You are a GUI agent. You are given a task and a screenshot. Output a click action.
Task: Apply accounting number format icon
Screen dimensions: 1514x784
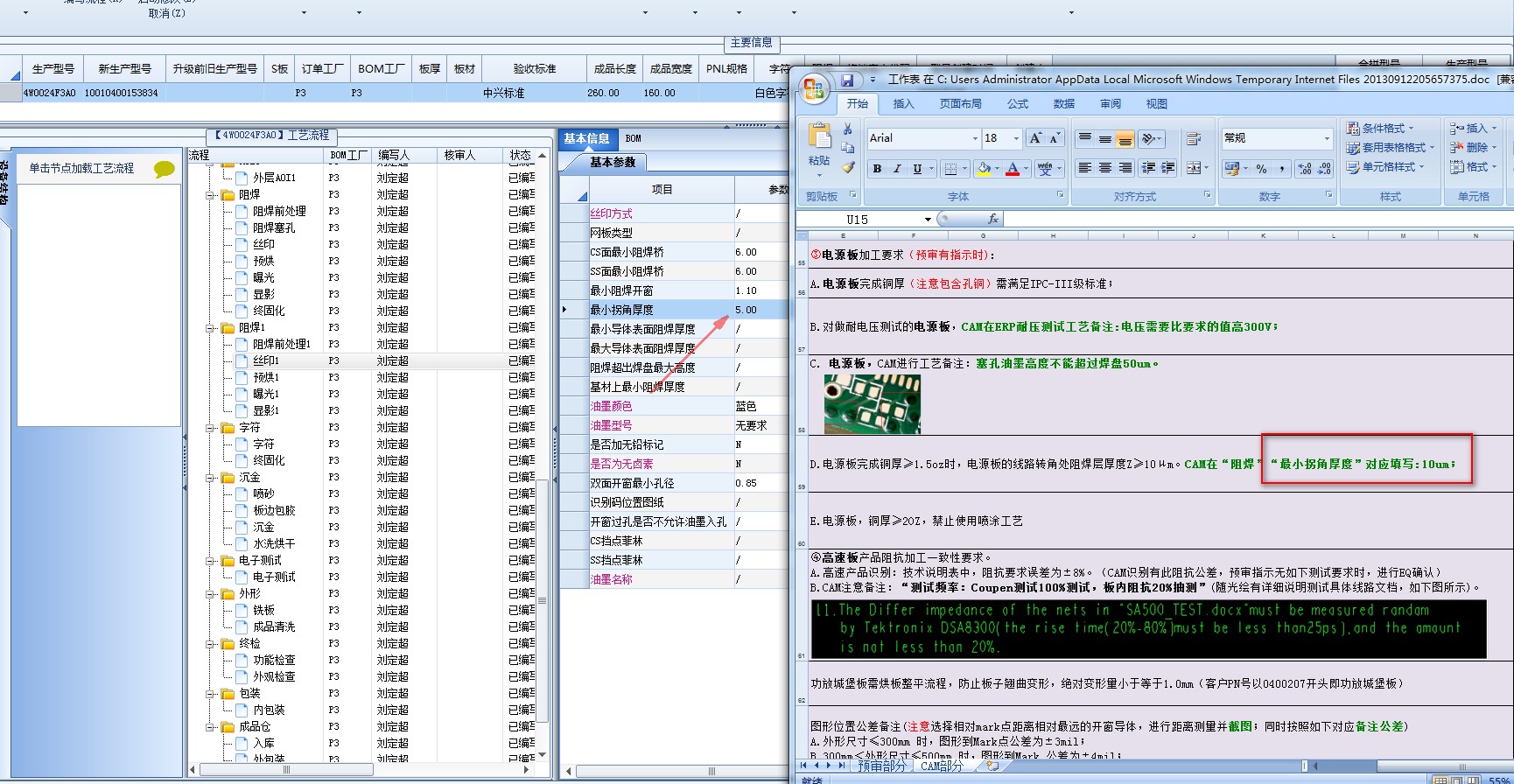(1232, 168)
